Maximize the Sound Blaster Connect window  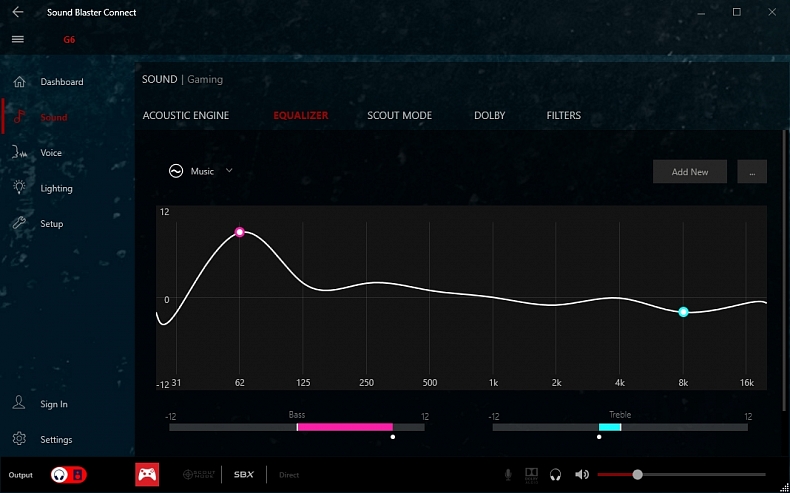tap(737, 12)
